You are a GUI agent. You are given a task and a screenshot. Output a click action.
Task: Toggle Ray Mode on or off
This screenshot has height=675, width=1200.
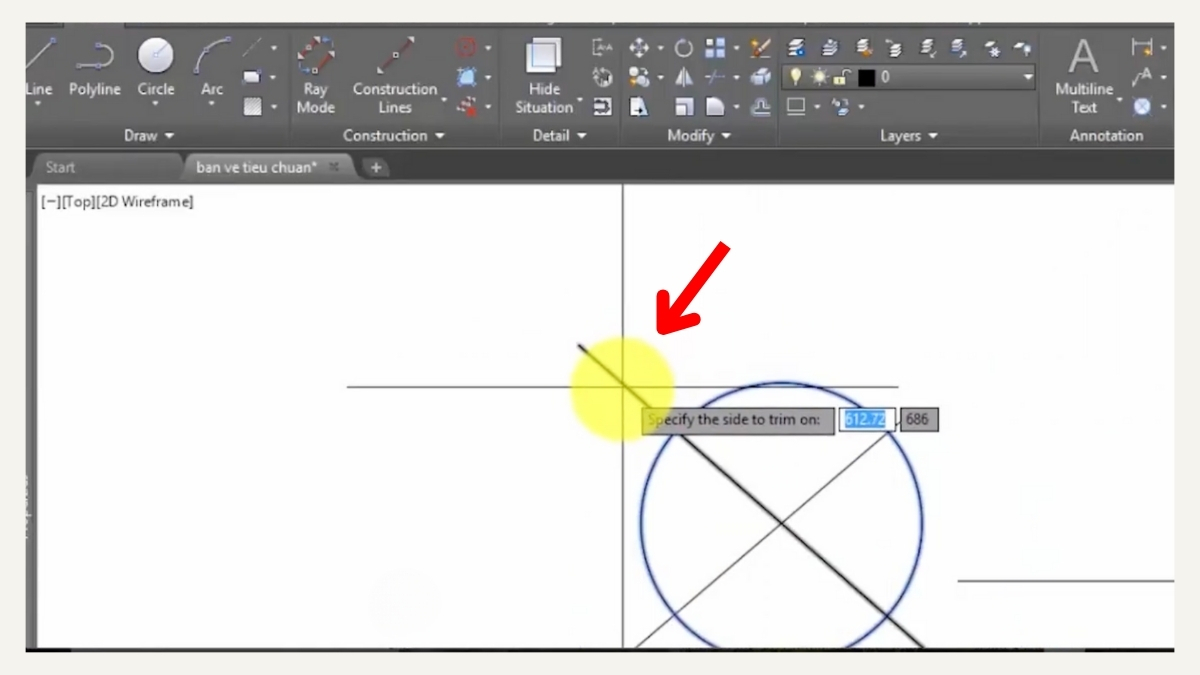[316, 76]
